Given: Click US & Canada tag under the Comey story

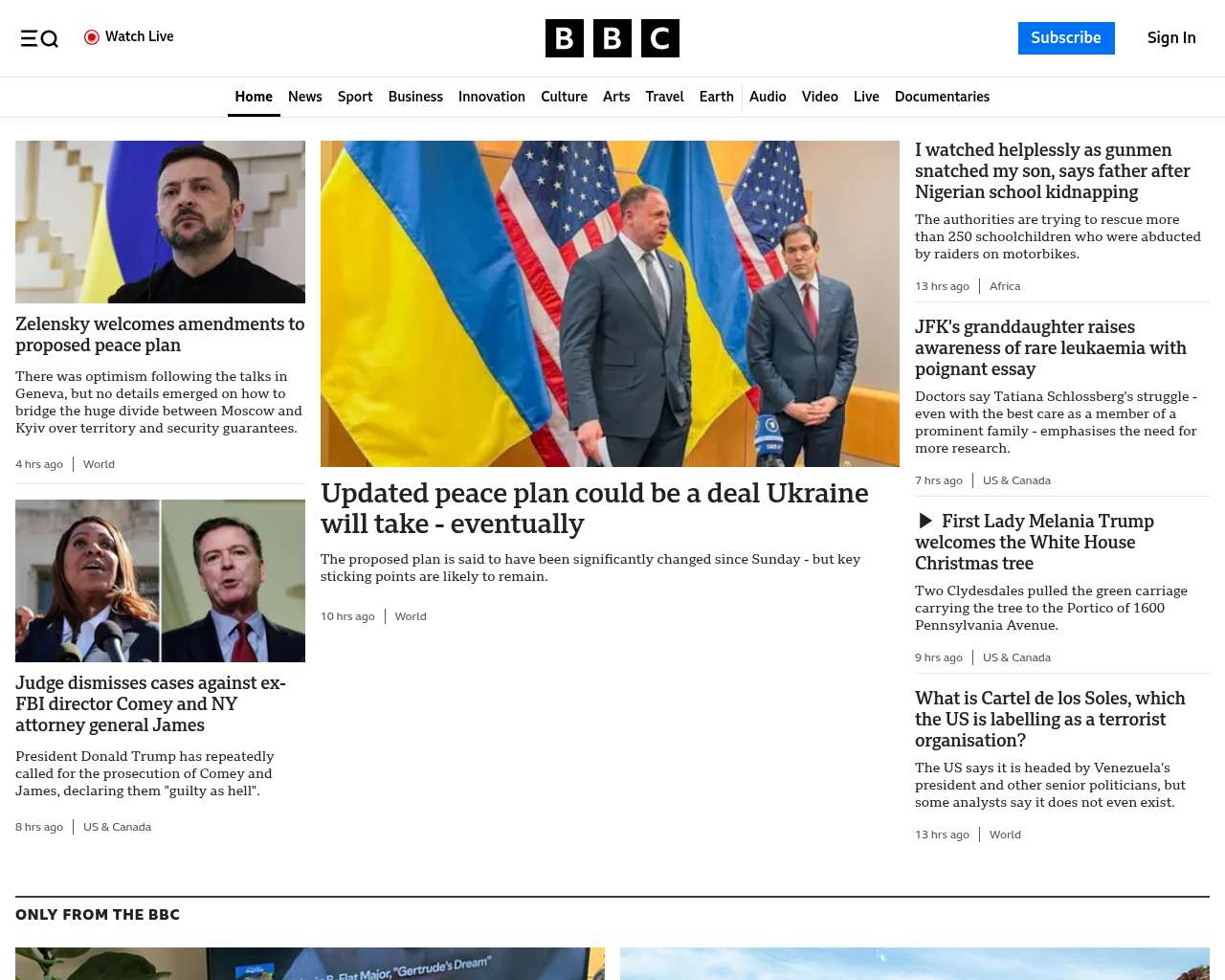Looking at the screenshot, I should (x=117, y=827).
